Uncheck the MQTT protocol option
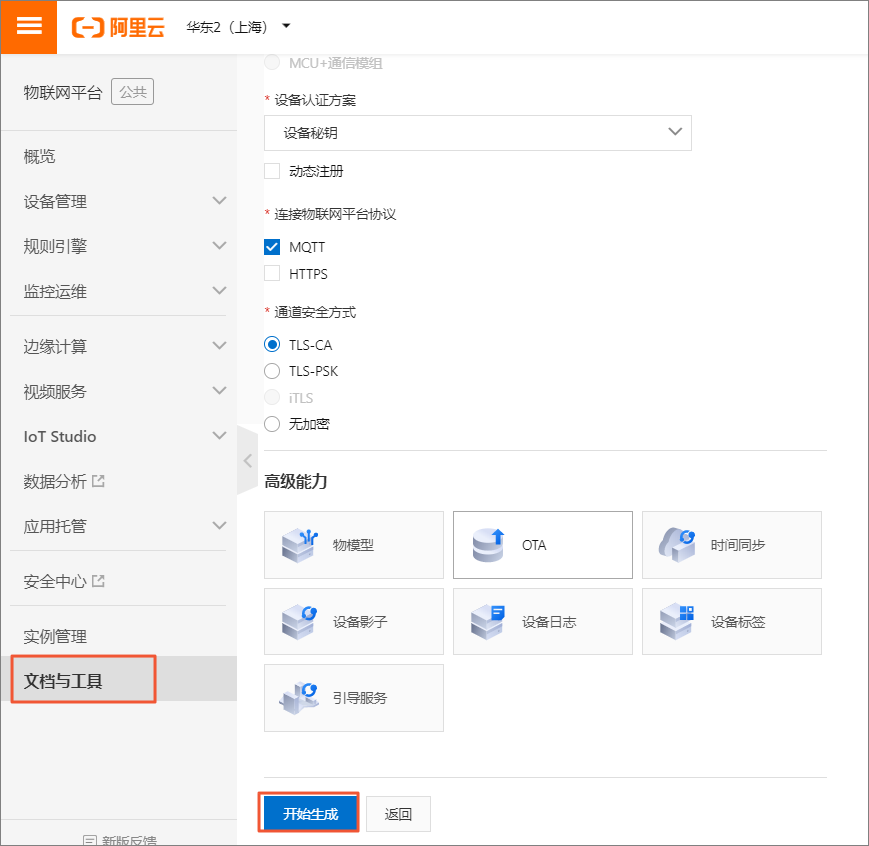Viewport: 869px width, 846px height. point(271,246)
